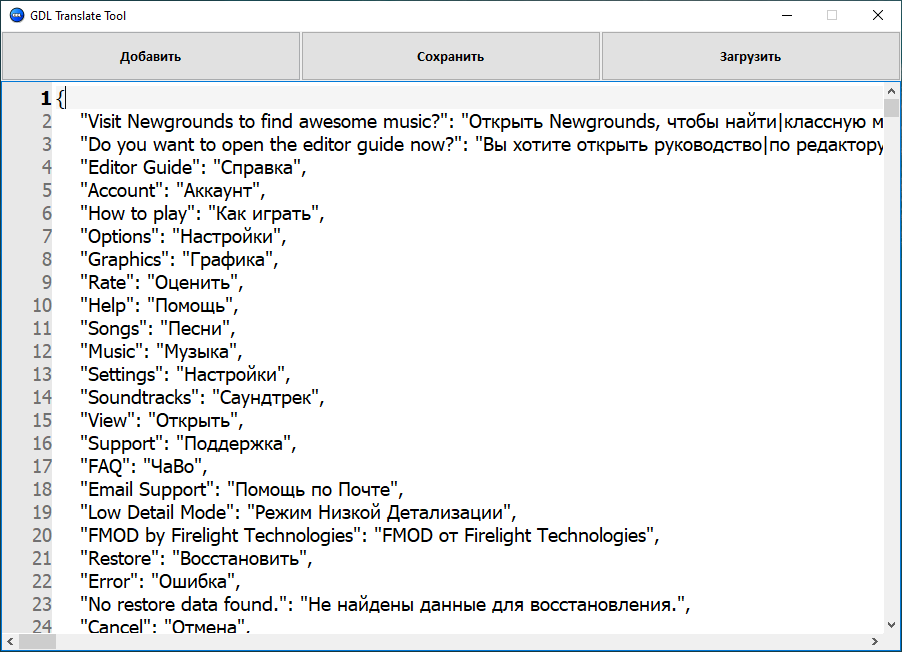Click on the "How to play" entry
902x652 pixels.
[x=202, y=213]
